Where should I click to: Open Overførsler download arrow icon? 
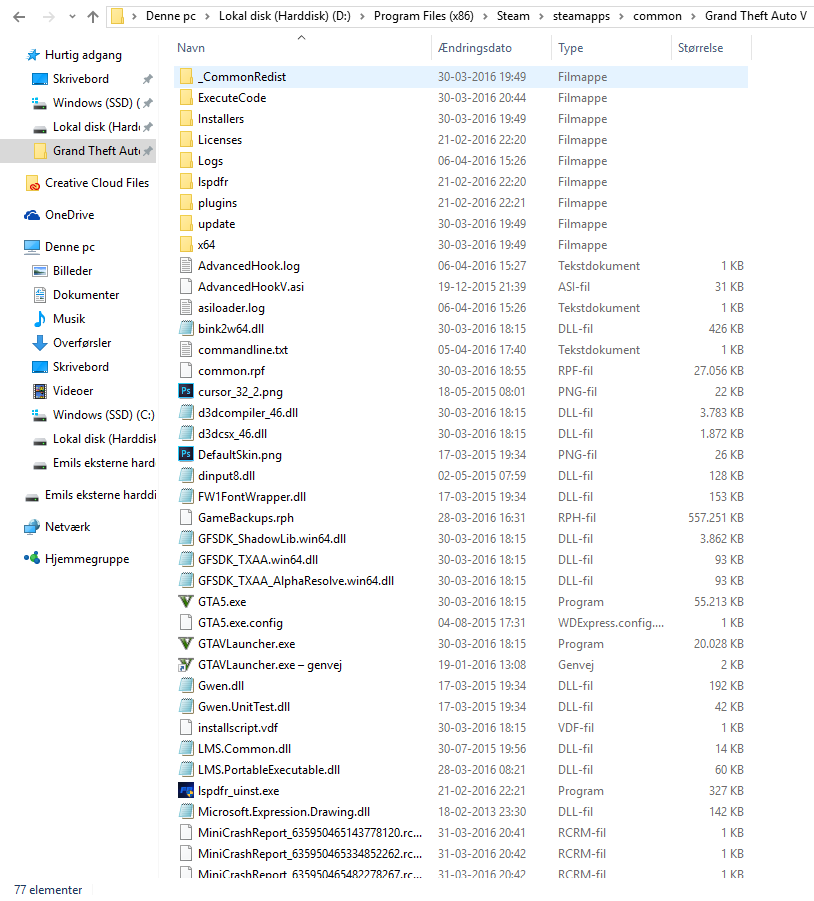coord(40,343)
